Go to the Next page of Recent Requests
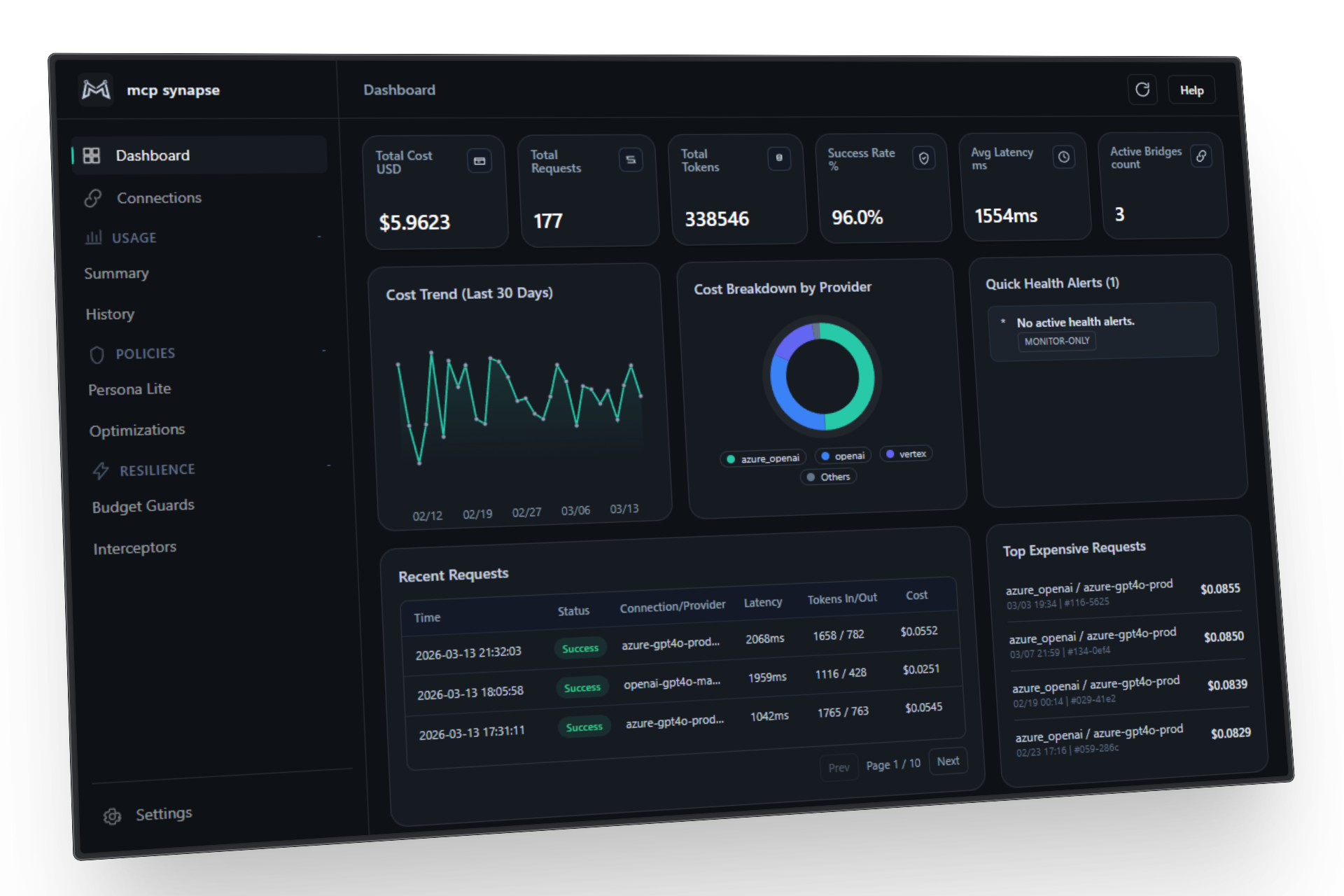 point(948,762)
